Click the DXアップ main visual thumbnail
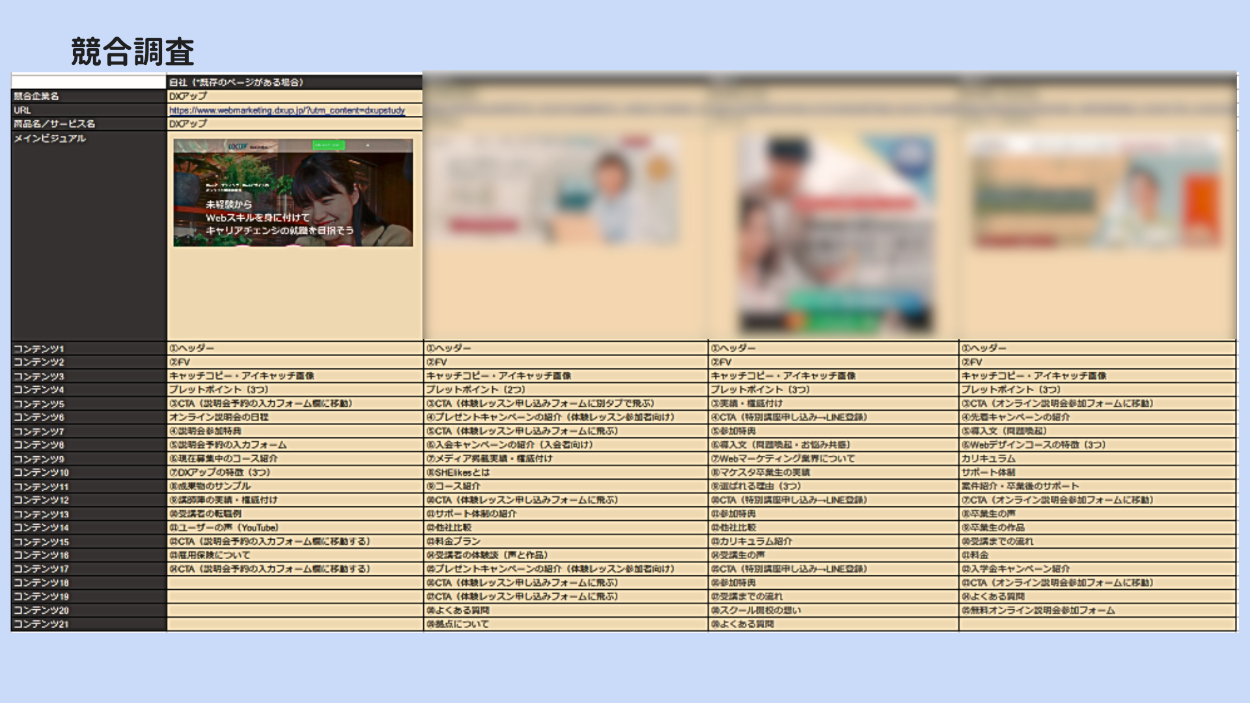1250x703 pixels. coord(293,193)
